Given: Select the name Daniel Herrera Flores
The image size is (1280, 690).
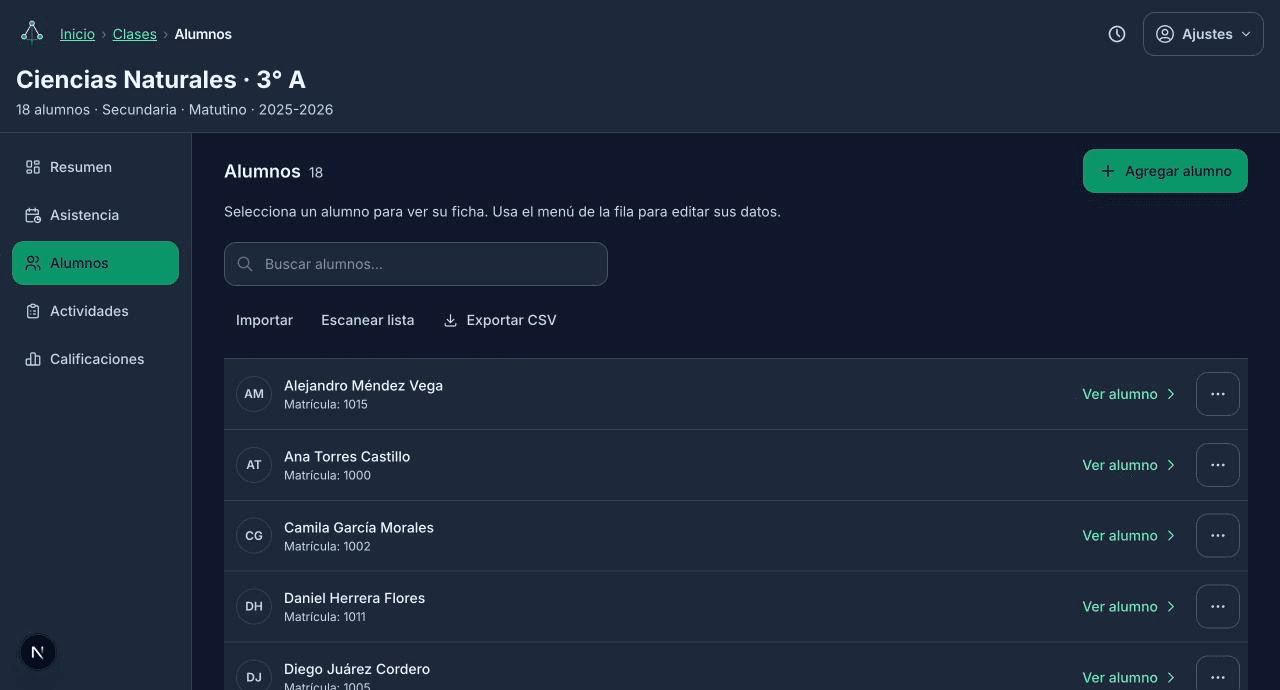Looking at the screenshot, I should pyautogui.click(x=354, y=599).
